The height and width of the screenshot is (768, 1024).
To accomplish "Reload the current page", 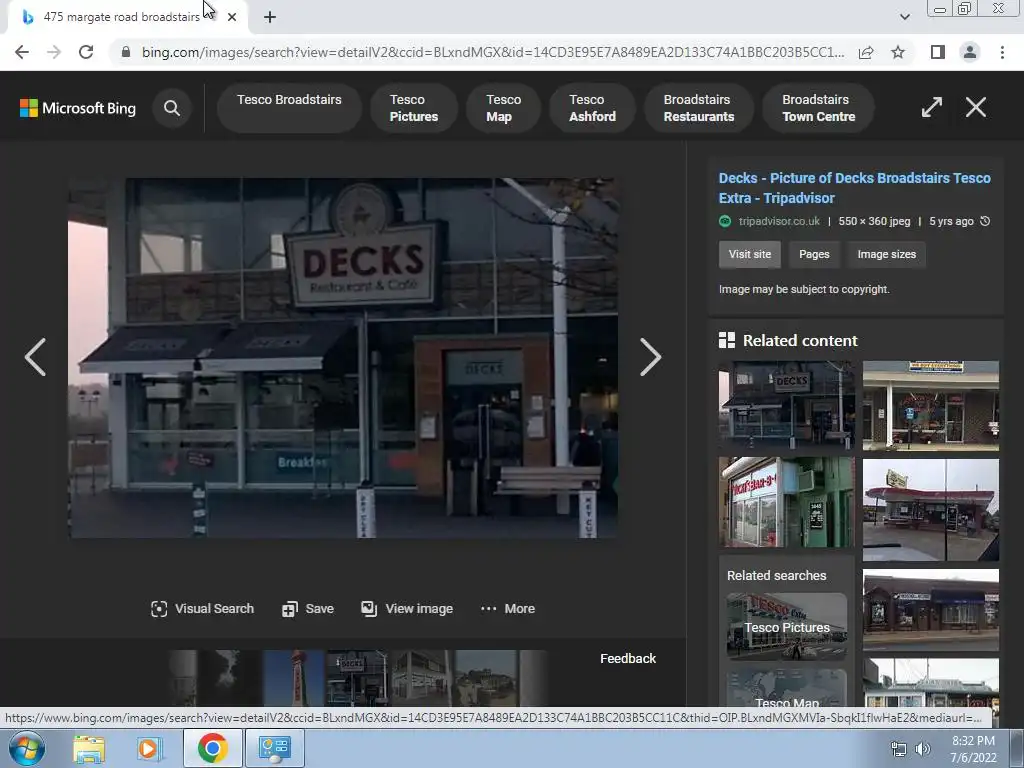I will (86, 52).
